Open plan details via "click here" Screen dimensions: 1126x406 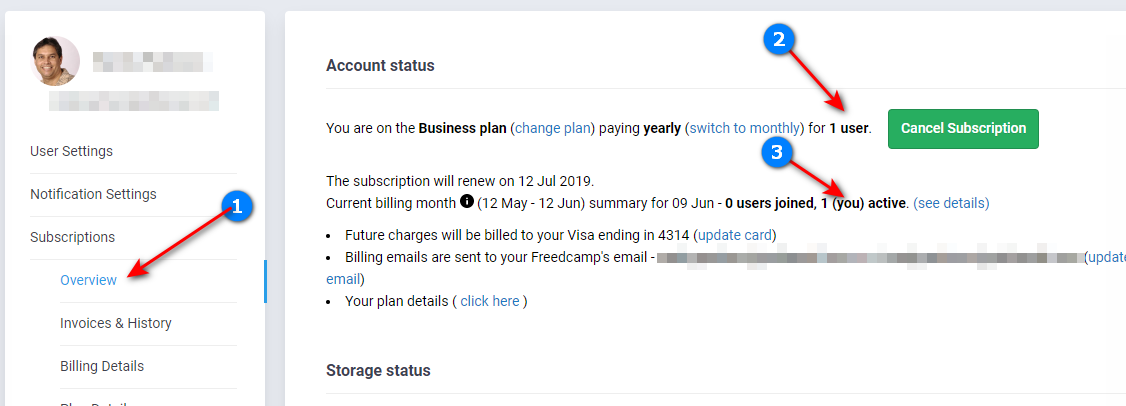(489, 301)
